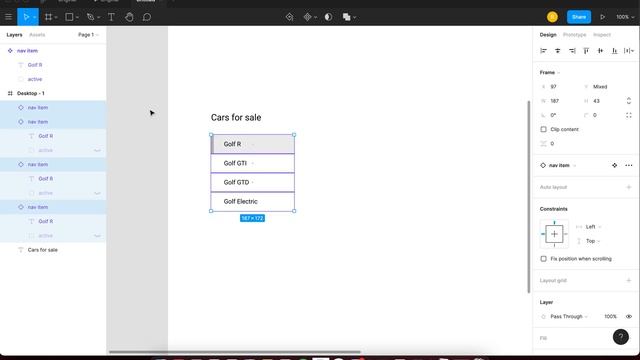Click the canvas horizontal scrollbar
Screen dimensions: 640x360
tap(235, 352)
